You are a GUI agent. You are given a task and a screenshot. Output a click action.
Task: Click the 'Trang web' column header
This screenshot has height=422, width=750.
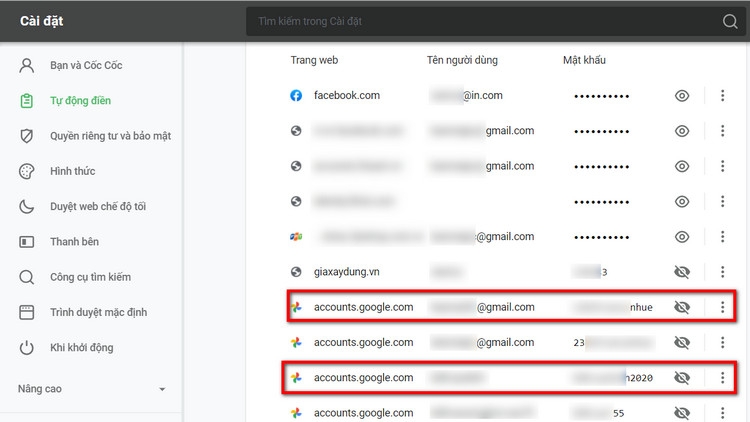point(314,60)
